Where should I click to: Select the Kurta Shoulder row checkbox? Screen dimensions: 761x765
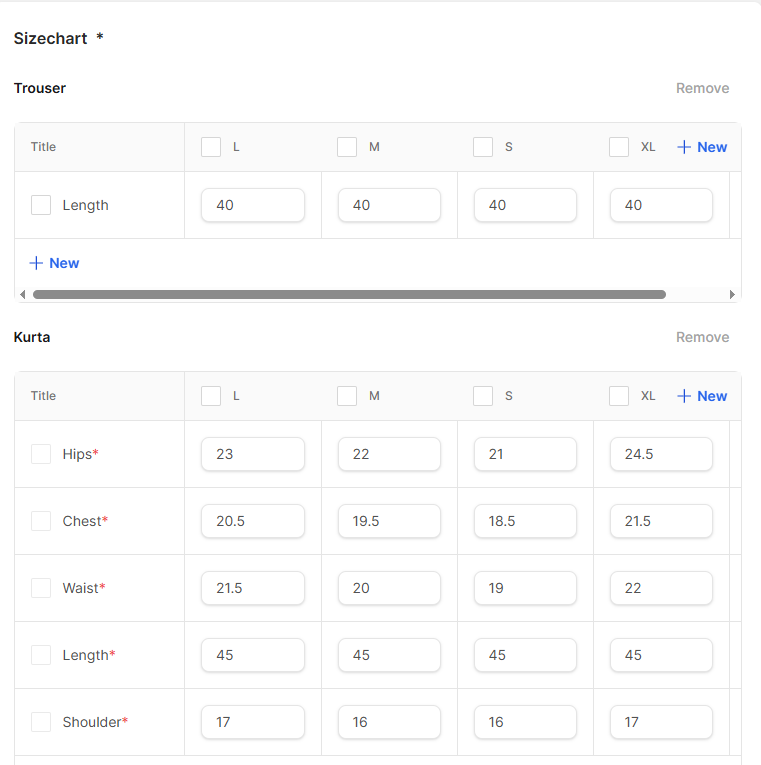pyautogui.click(x=41, y=722)
